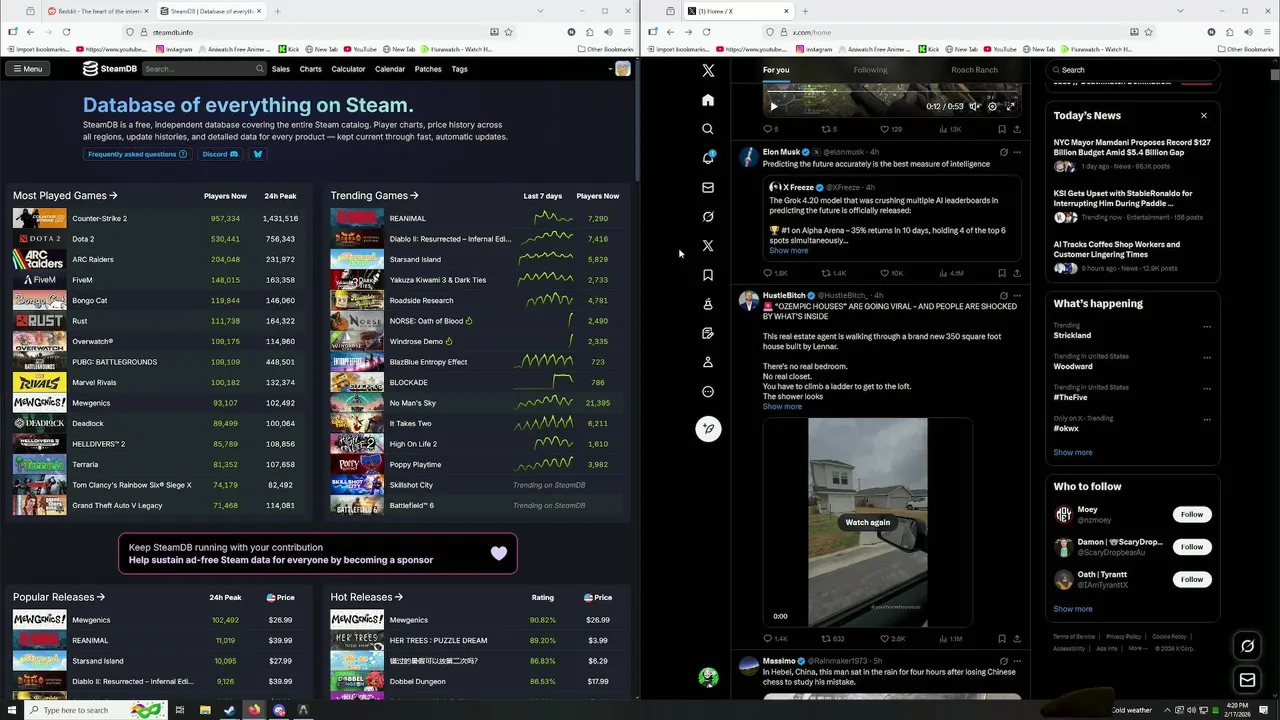
Task: Open X Home from sidebar
Action: coord(708,100)
